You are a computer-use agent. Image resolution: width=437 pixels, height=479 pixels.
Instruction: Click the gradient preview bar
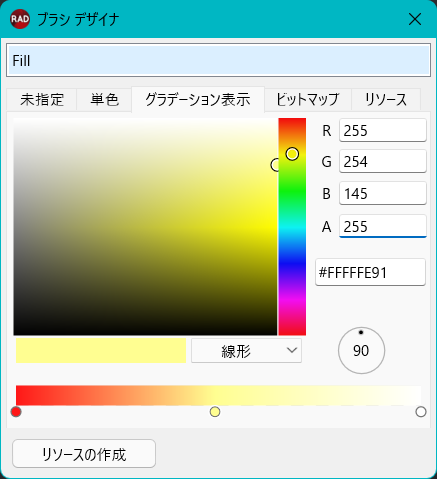[x=218, y=396]
